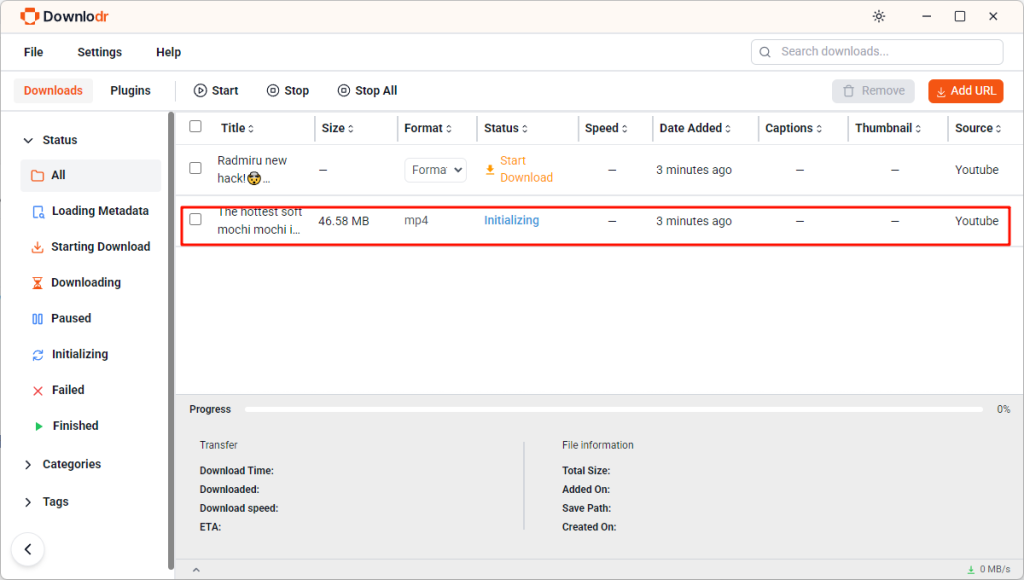The width and height of the screenshot is (1024, 580).
Task: Check the Radmiru new hack row checkbox
Action: (x=196, y=169)
